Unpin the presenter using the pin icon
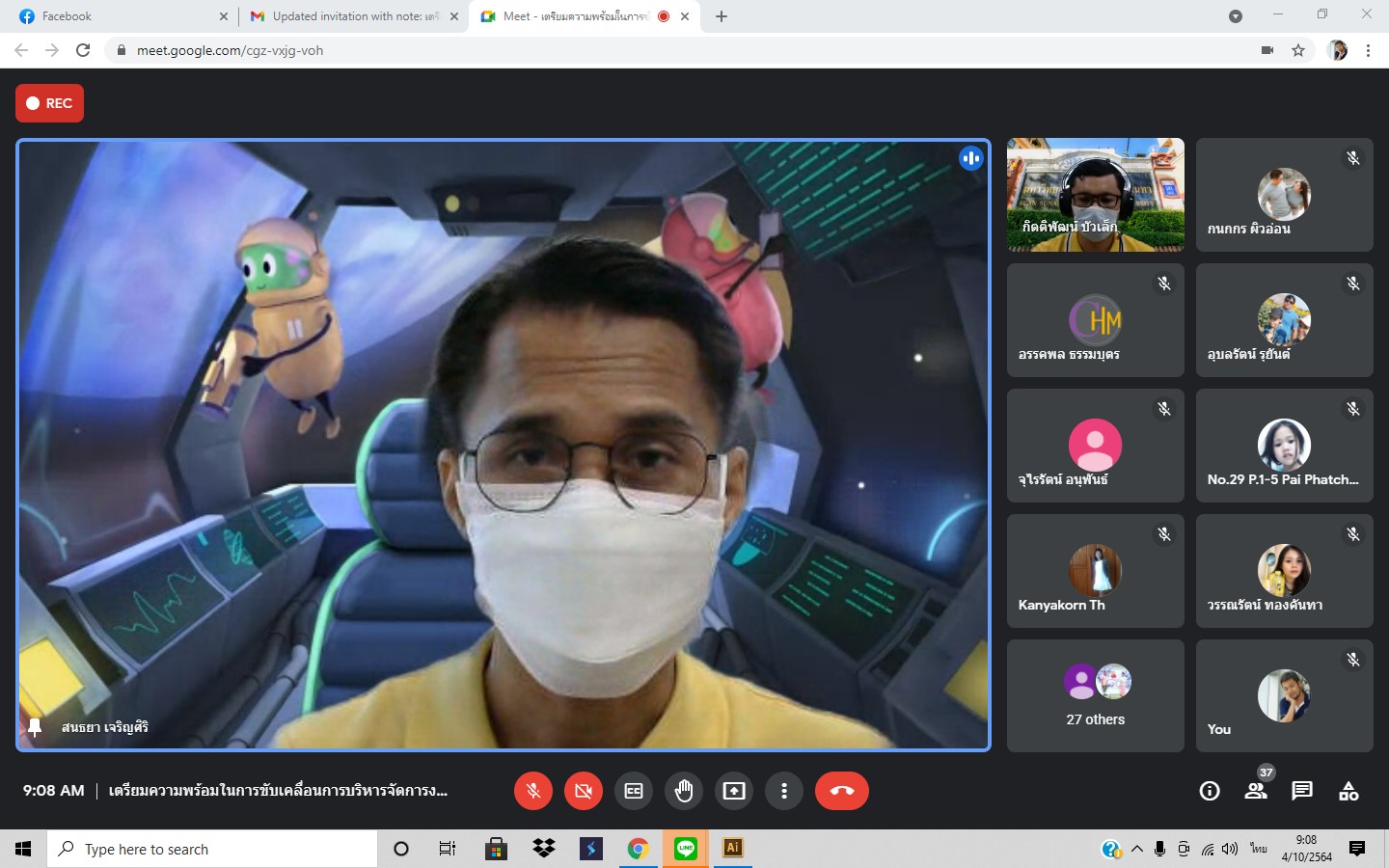 coord(36,727)
